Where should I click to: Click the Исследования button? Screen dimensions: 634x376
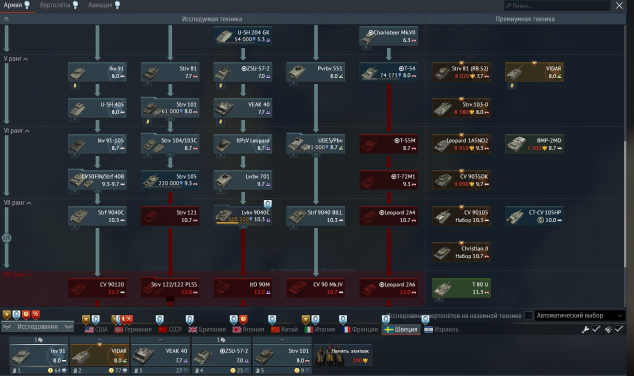coord(37,327)
